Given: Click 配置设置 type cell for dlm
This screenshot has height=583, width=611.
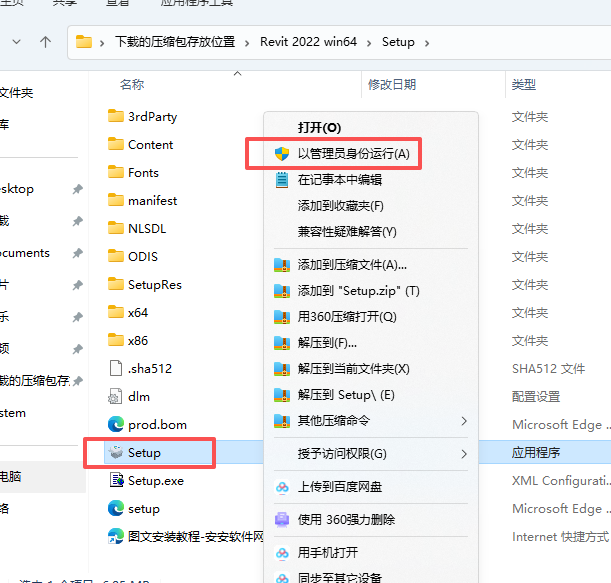Looking at the screenshot, I should click(536, 396).
